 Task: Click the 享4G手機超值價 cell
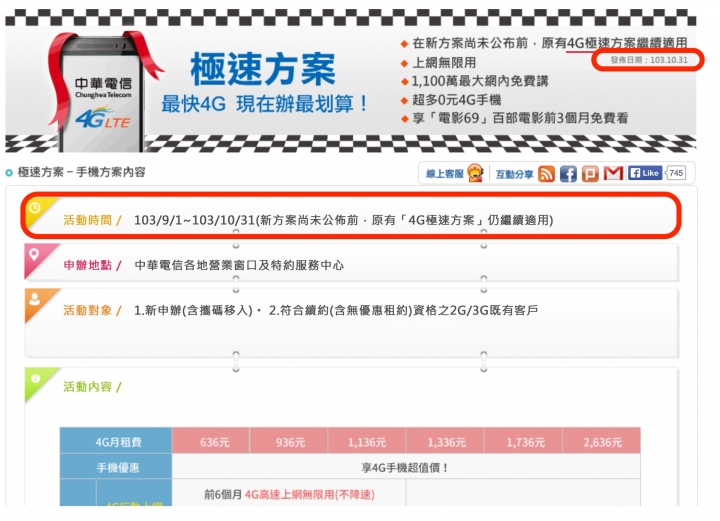coord(406,467)
